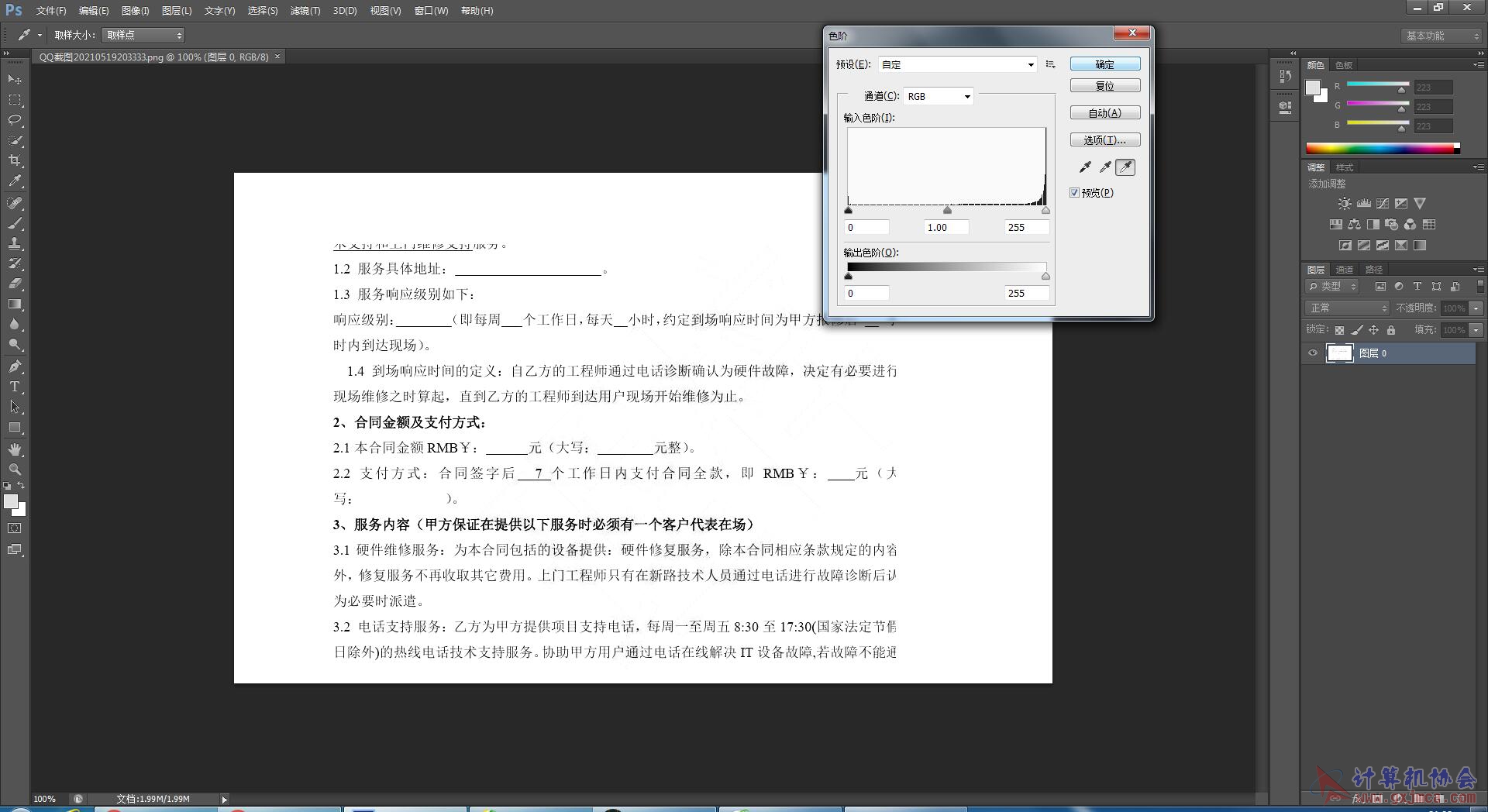Open the 通道 RGB channel dropdown

pos(939,96)
